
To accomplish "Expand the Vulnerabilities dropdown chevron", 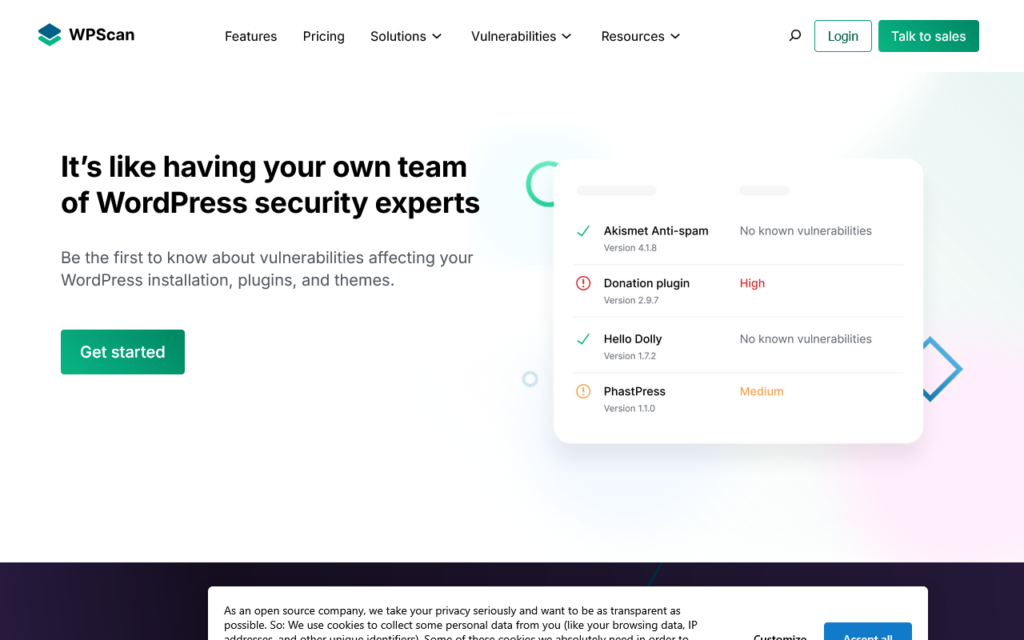I will [566, 37].
